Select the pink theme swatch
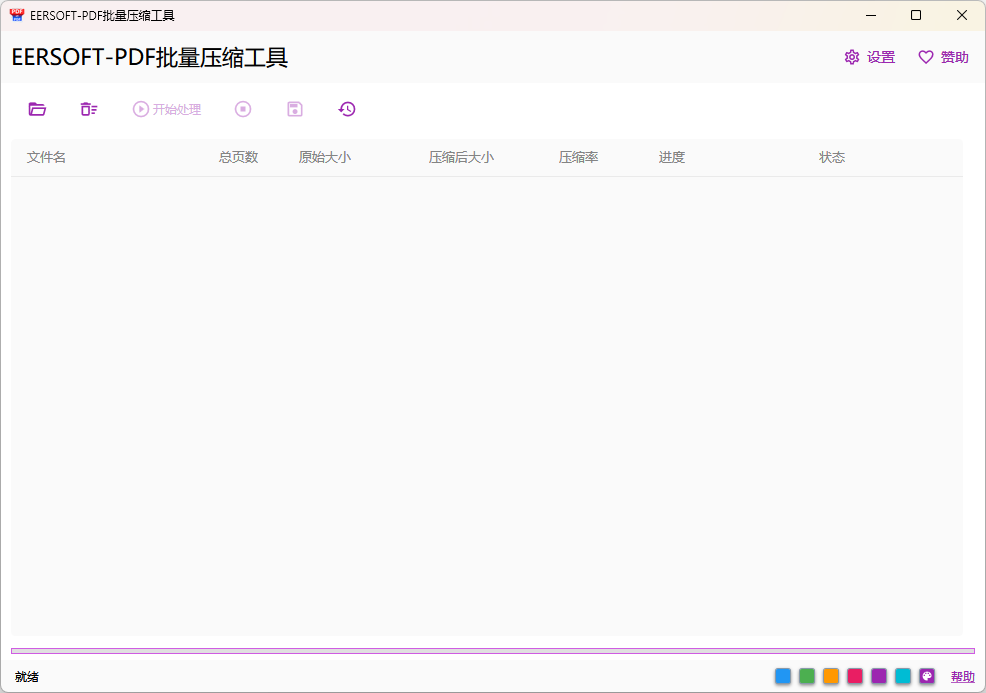Image resolution: width=986 pixels, height=693 pixels. (855, 676)
